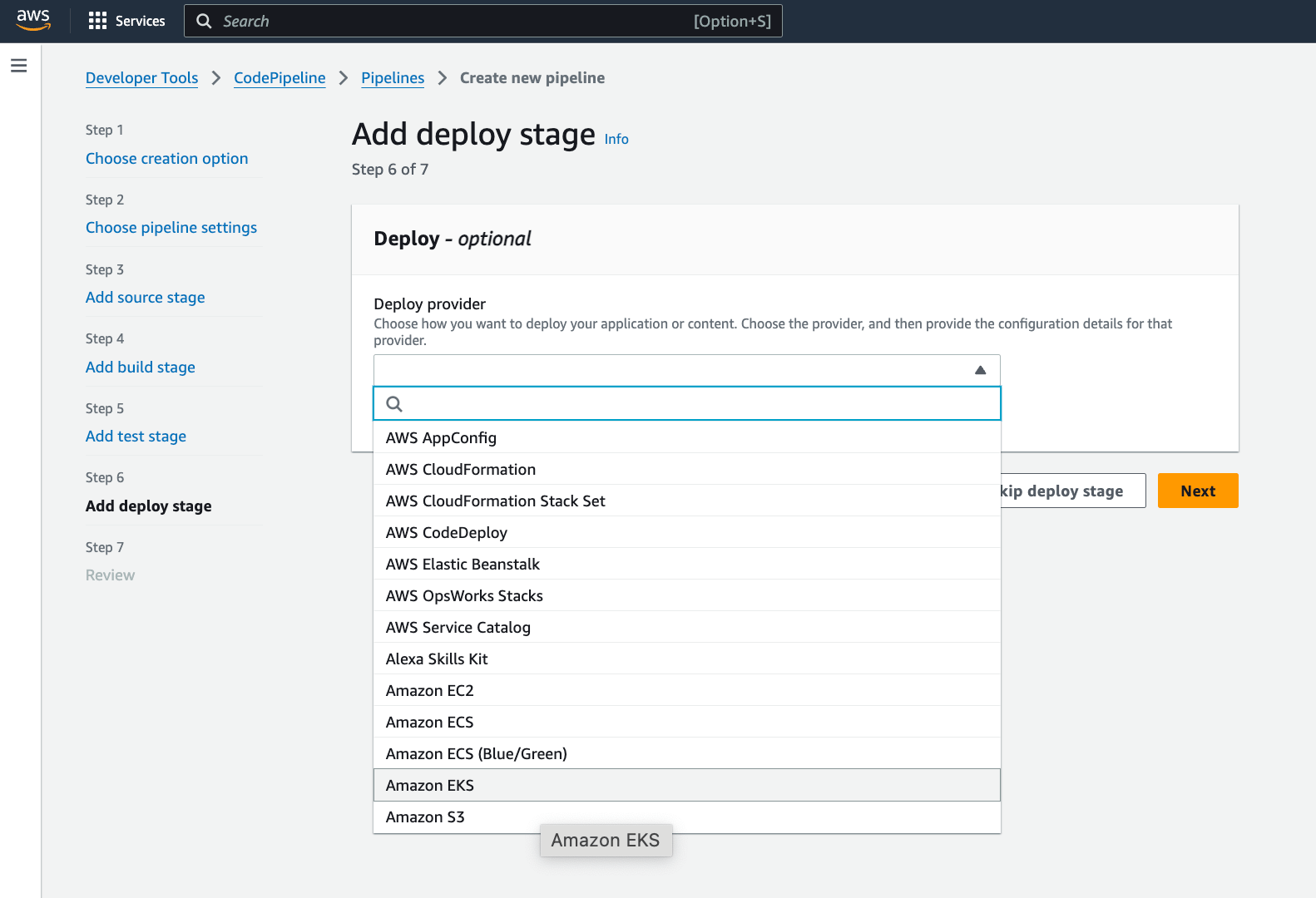The height and width of the screenshot is (898, 1316).
Task: Go to Developer Tools breadcrumb
Action: 141,77
